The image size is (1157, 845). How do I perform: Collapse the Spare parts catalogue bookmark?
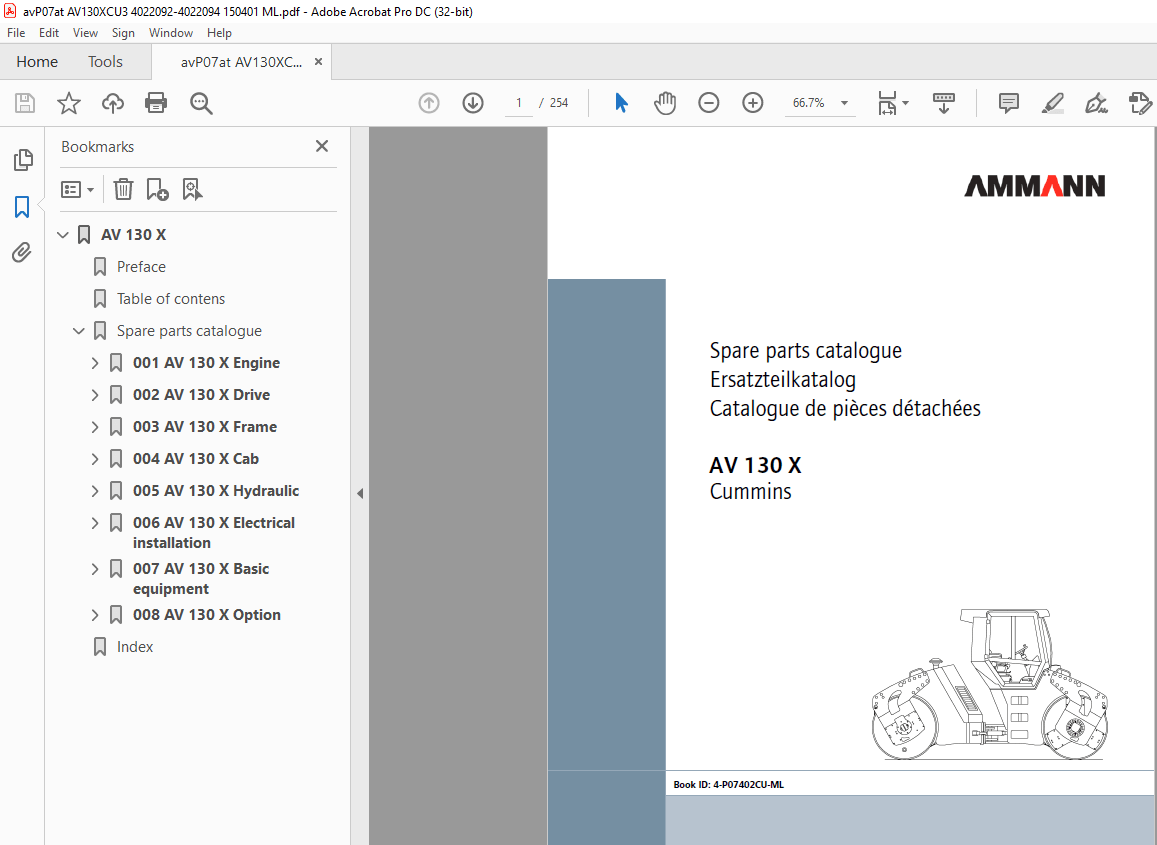78,330
